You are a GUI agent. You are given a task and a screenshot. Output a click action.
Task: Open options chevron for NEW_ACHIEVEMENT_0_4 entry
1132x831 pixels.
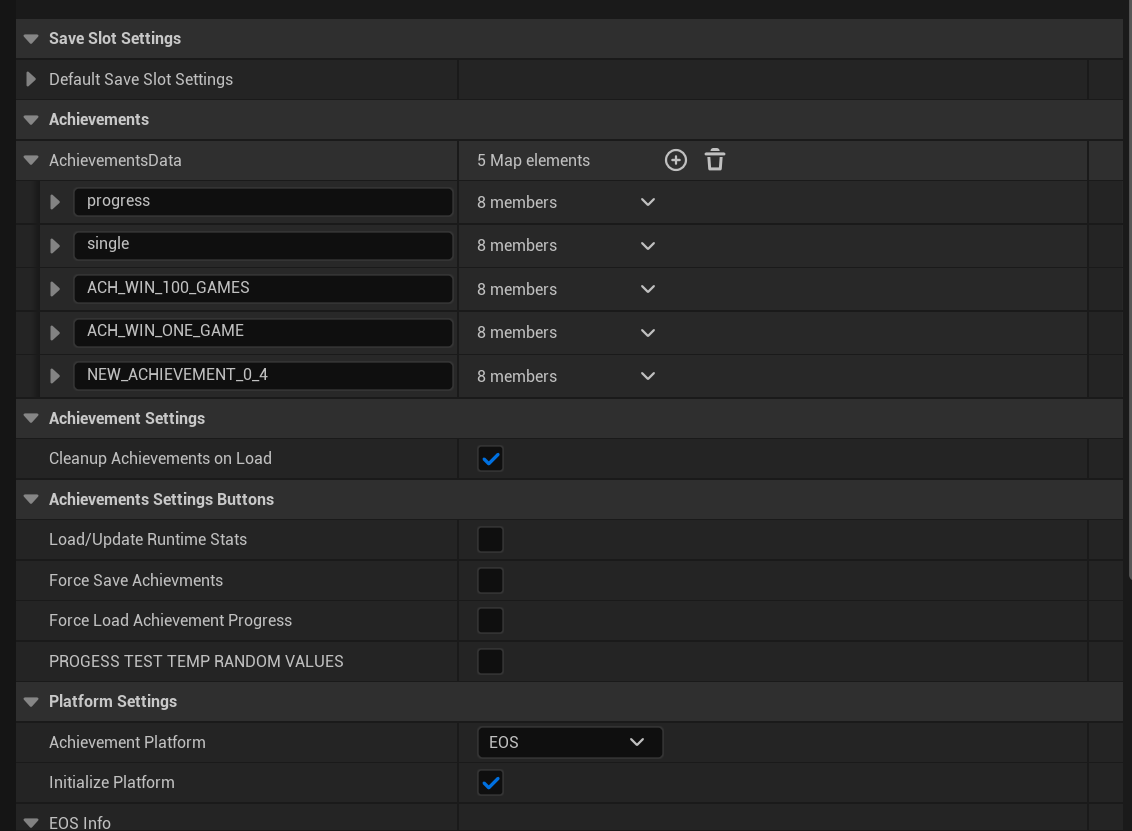click(x=648, y=376)
